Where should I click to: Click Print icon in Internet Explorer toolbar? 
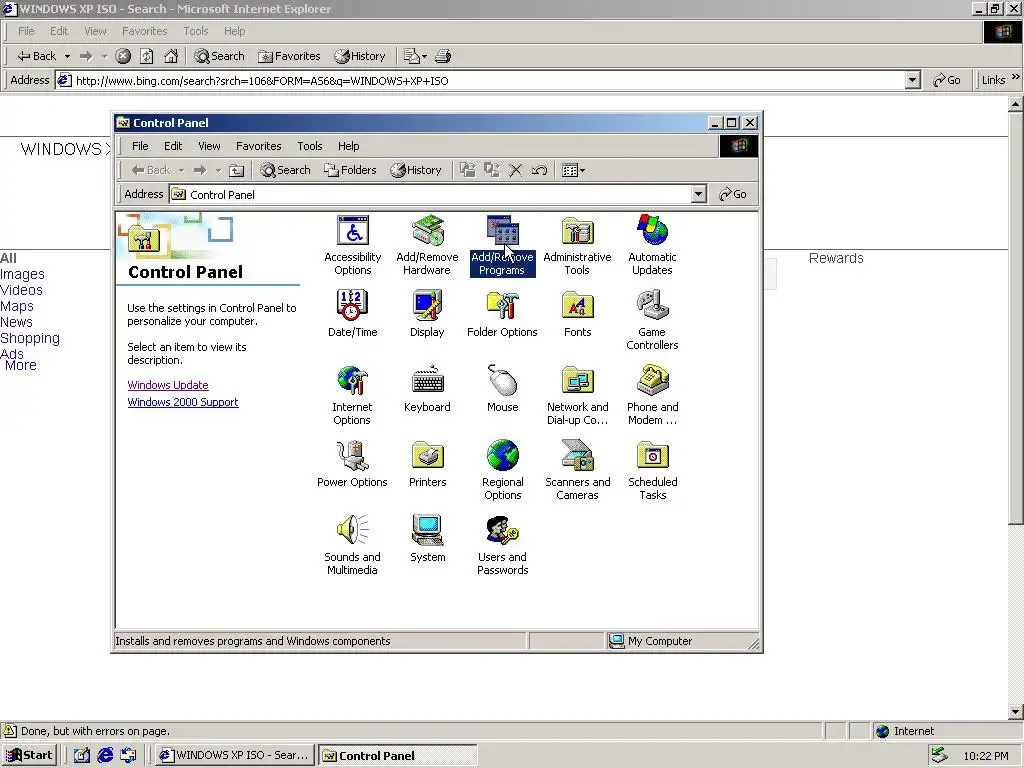click(x=443, y=56)
